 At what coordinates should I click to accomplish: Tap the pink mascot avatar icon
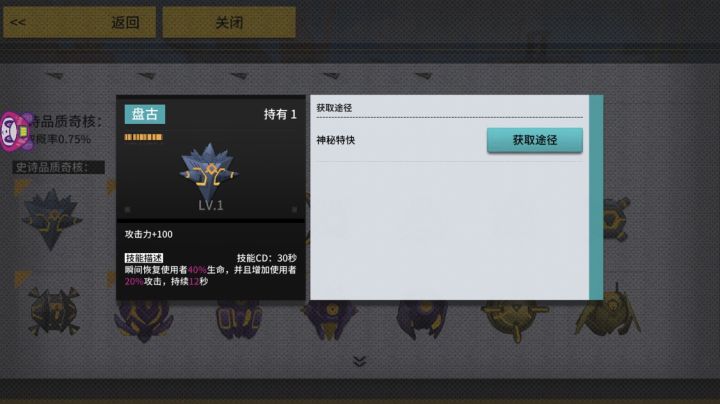17,132
